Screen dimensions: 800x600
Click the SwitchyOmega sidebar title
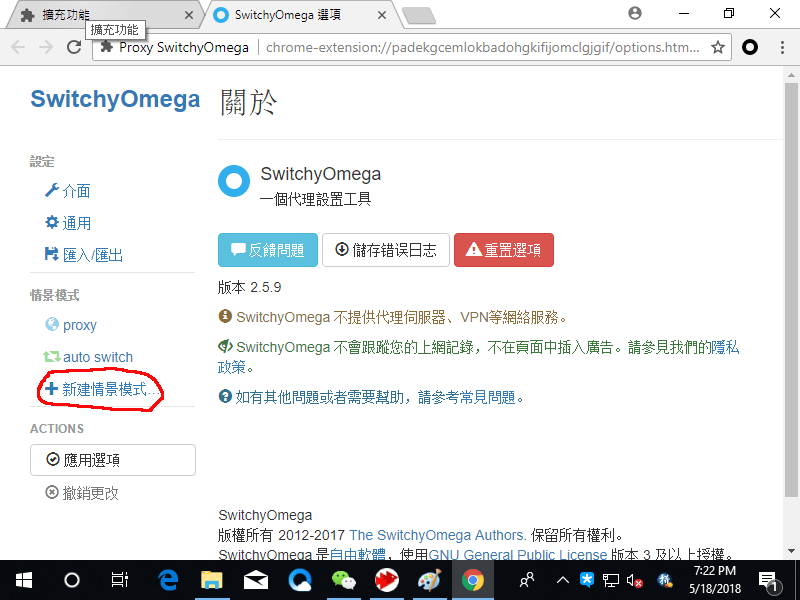point(115,99)
